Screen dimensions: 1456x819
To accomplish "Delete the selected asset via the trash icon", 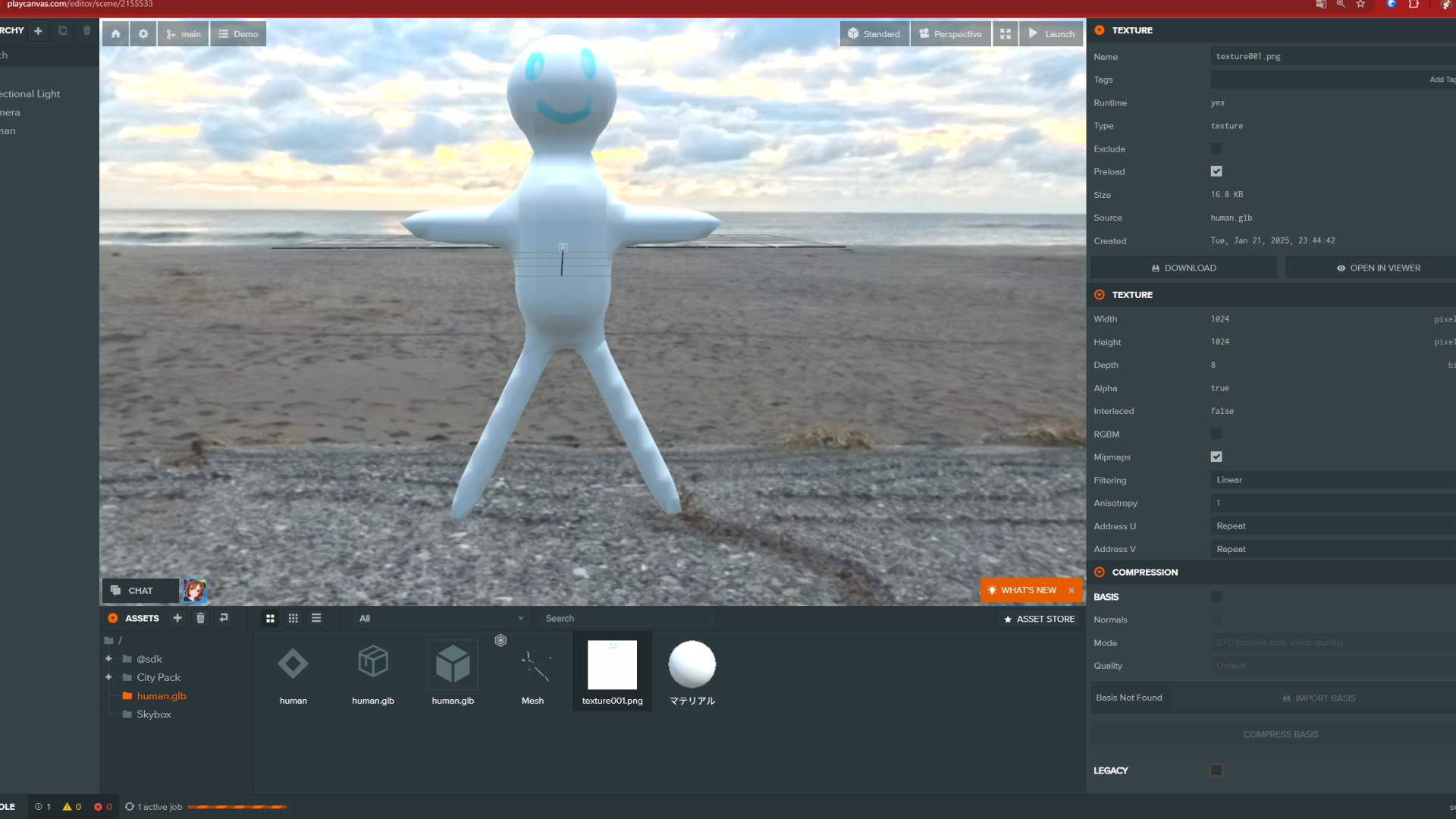I will point(200,618).
